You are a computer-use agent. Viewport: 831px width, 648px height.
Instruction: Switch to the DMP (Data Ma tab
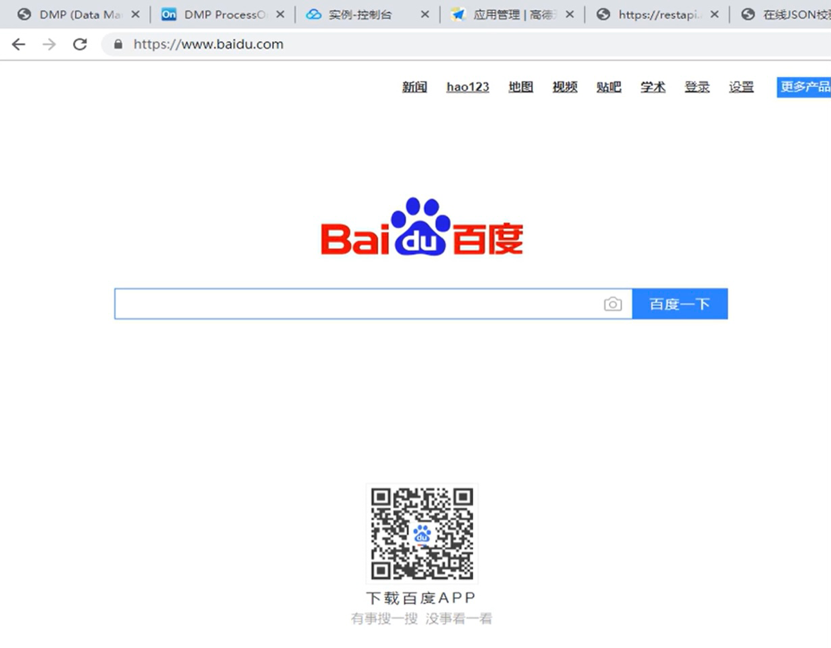click(x=79, y=15)
